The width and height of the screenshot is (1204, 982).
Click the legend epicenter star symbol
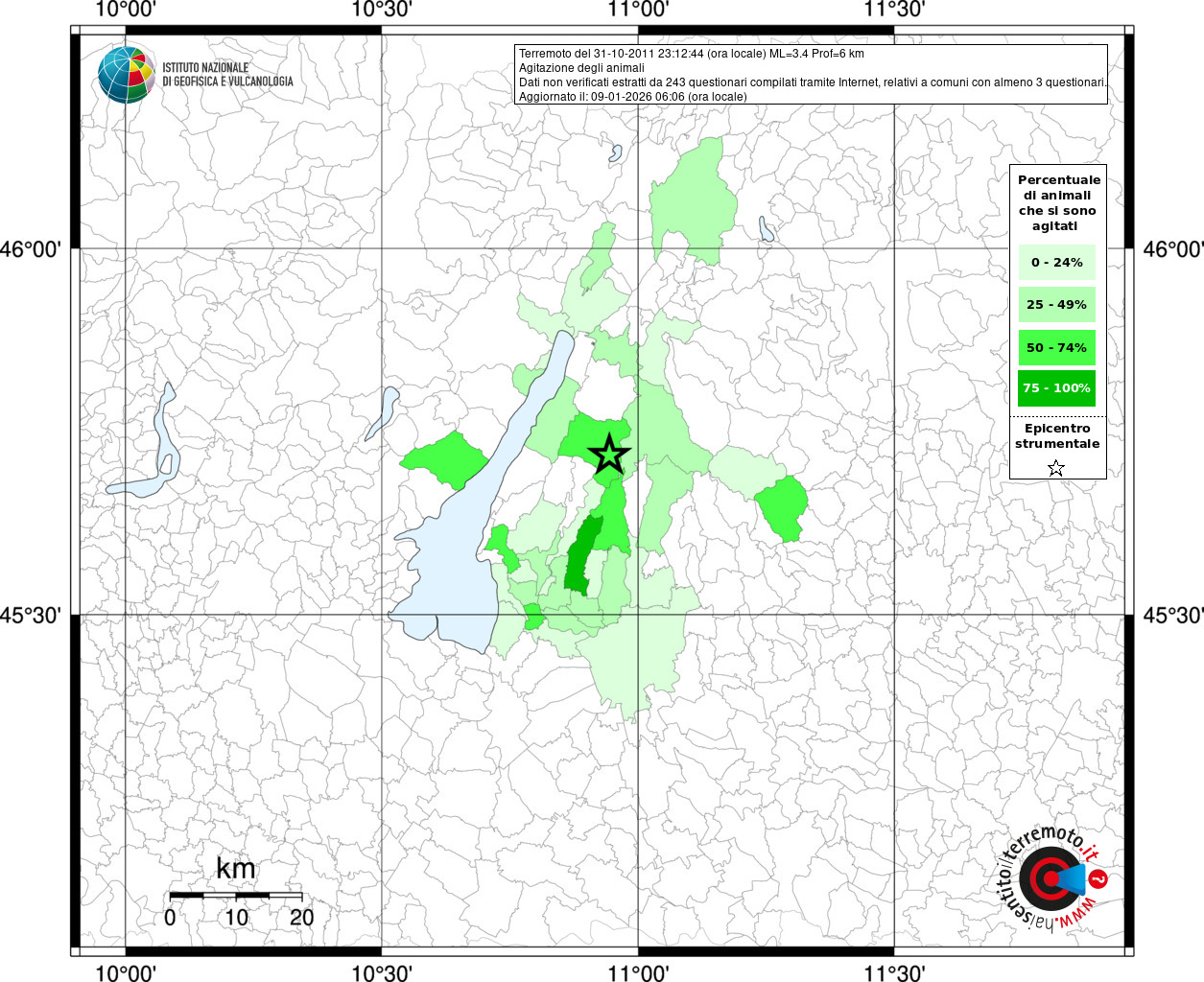pos(1056,468)
